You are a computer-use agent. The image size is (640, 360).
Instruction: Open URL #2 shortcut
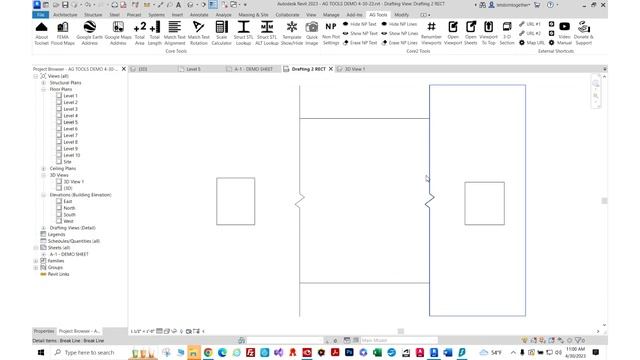click(x=530, y=33)
